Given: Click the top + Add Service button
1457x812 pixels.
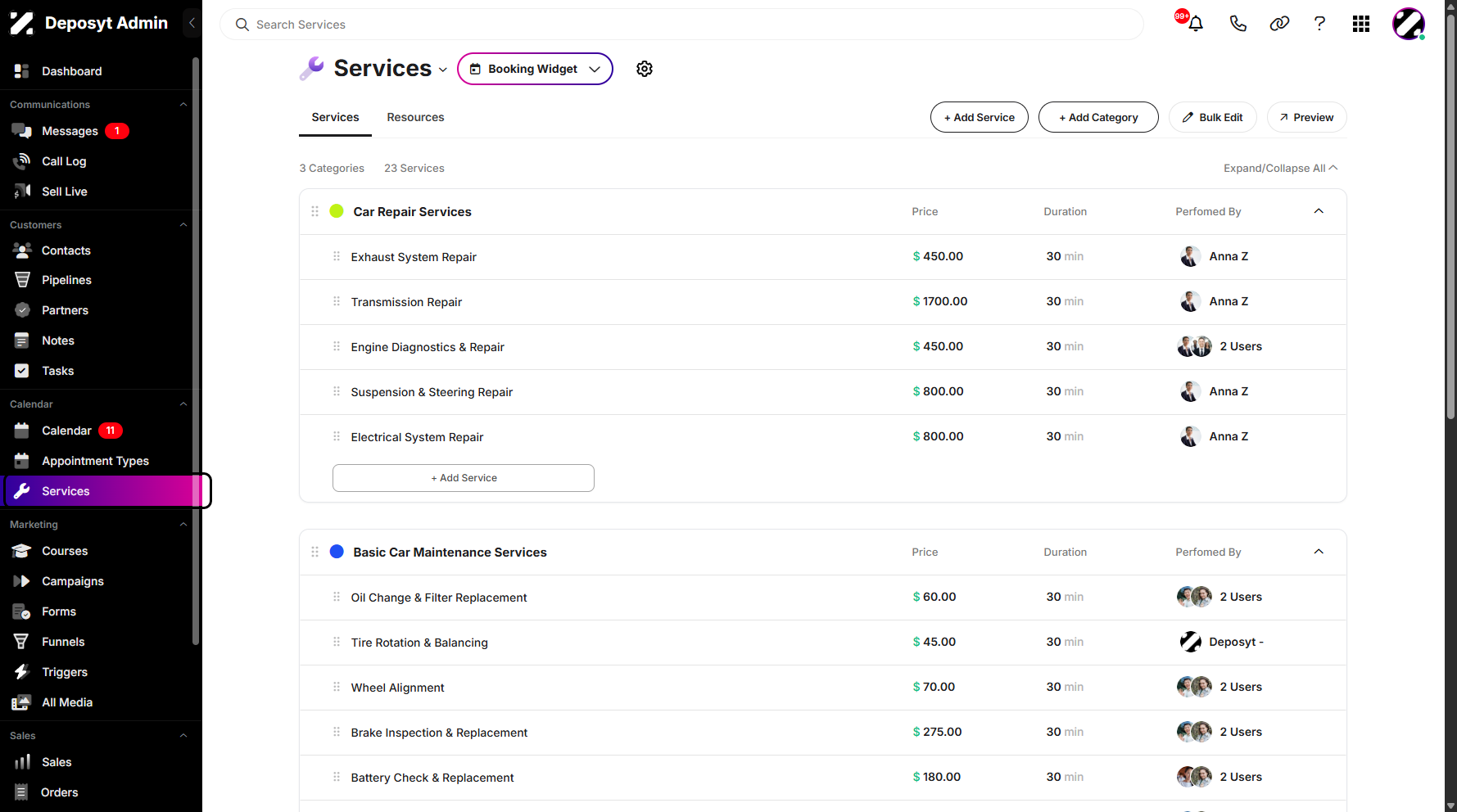Looking at the screenshot, I should tap(979, 117).
